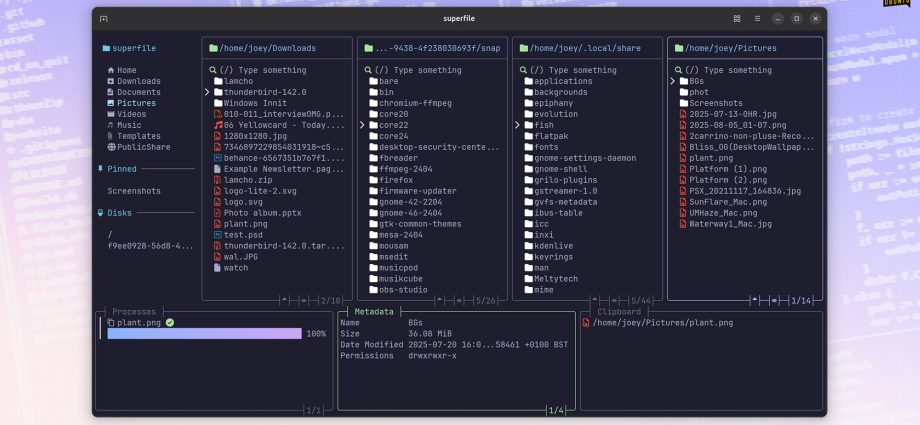920x425 pixels.
Task: Click plant.png copy progress bar
Action: pos(204,333)
